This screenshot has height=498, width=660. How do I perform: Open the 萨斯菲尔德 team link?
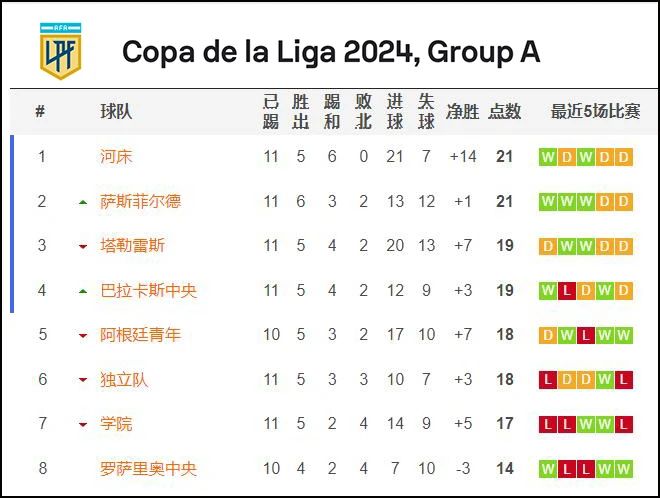click(141, 201)
